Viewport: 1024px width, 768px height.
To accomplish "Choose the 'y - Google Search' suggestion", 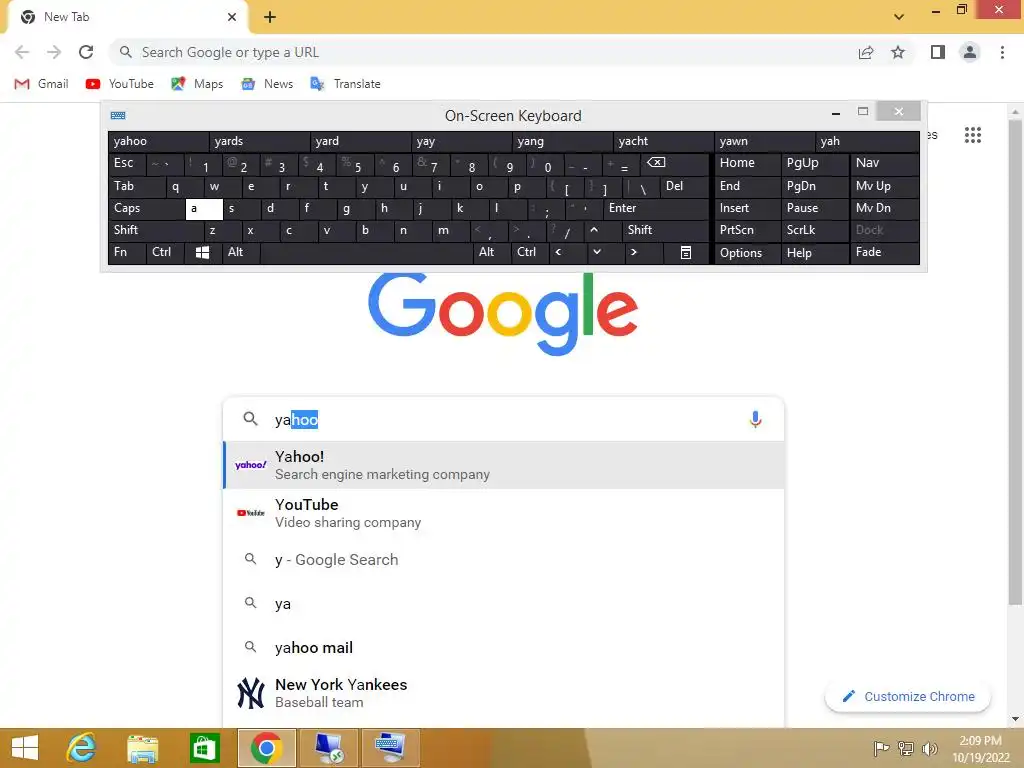I will click(503, 560).
